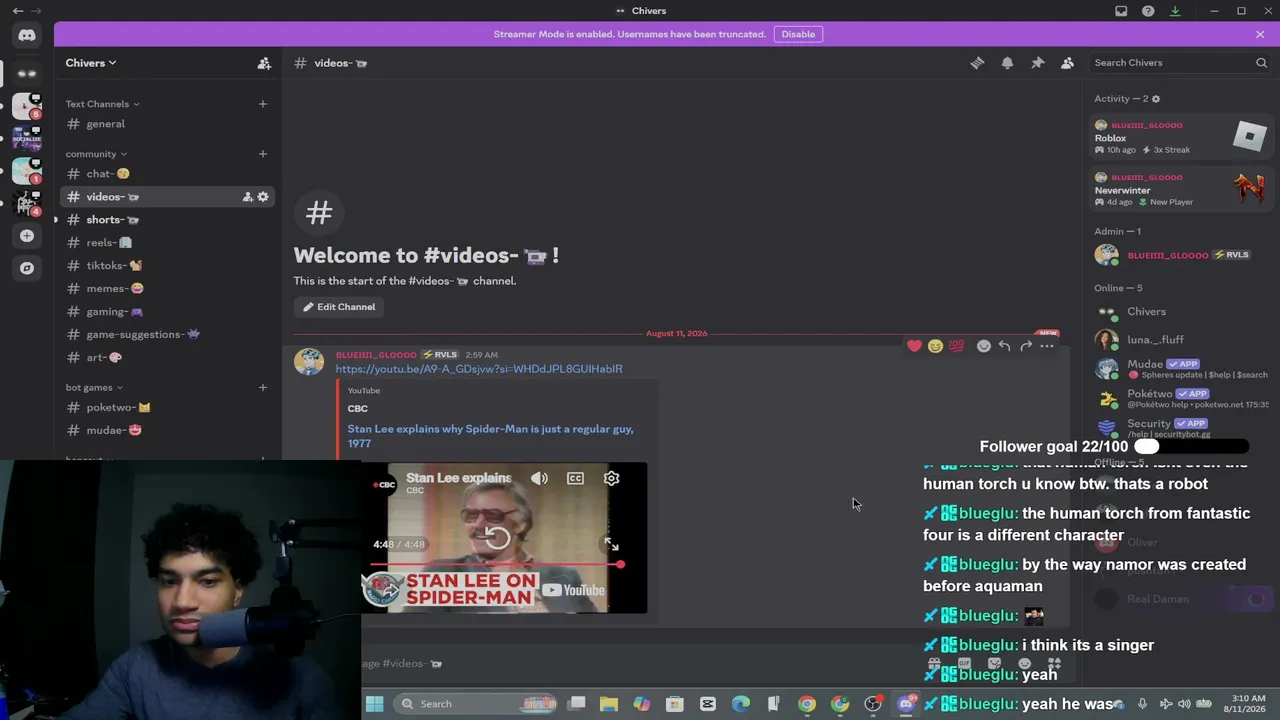Open Discord direct messages home
The height and width of the screenshot is (720, 1280).
pos(27,36)
